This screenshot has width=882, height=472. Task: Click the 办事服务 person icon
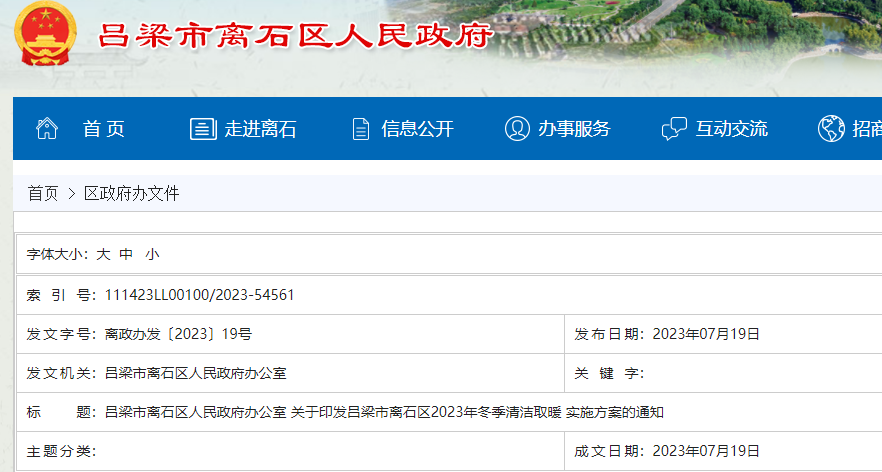[x=517, y=129]
